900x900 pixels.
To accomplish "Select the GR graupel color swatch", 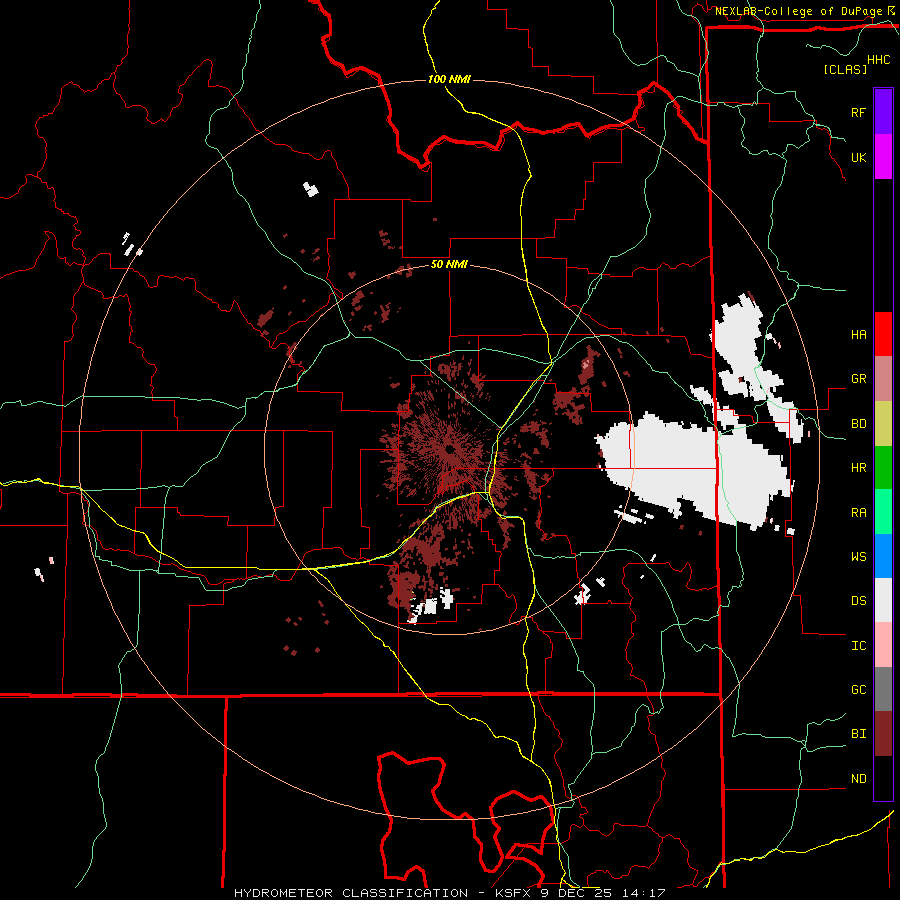I will [883, 378].
